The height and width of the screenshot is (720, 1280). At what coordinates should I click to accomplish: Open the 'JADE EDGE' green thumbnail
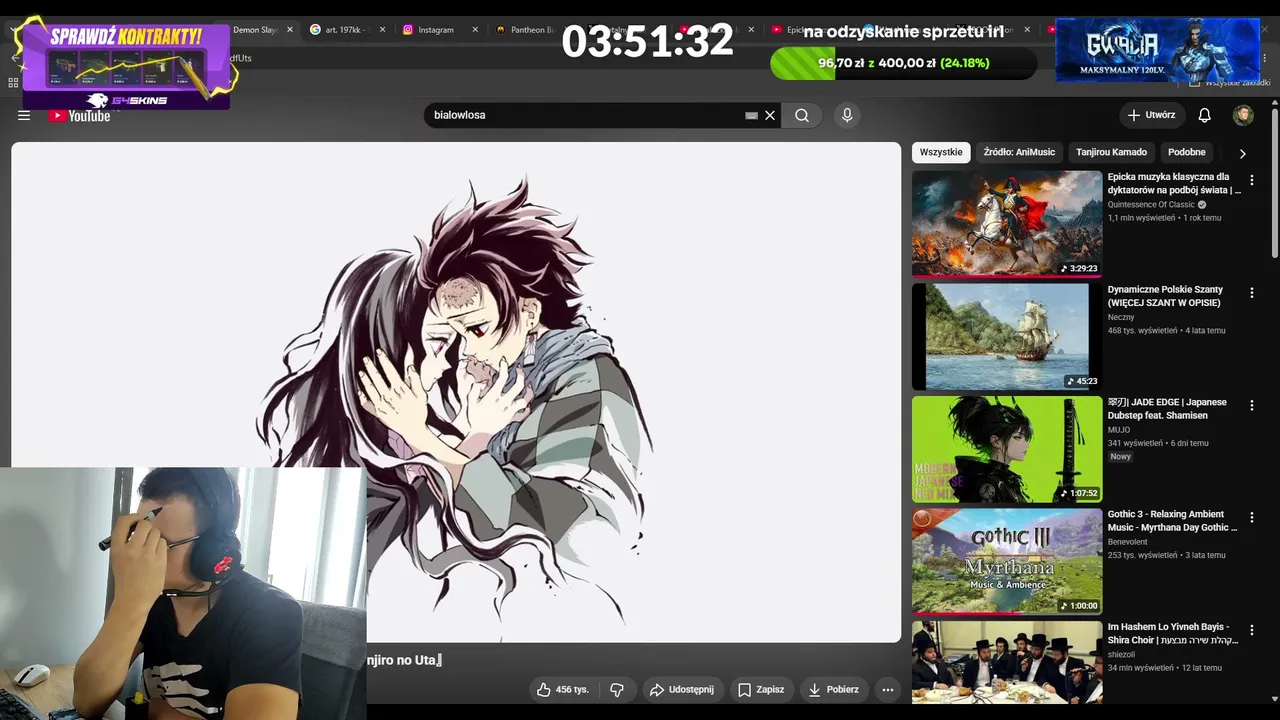(x=1007, y=449)
